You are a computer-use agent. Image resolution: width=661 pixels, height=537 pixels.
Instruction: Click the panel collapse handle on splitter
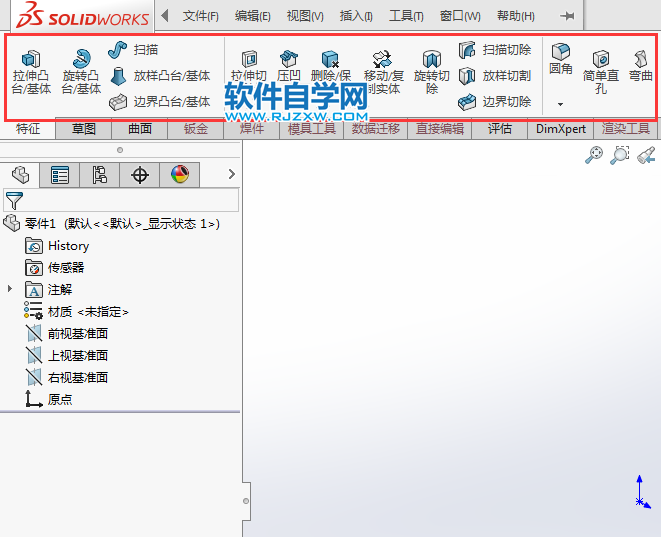point(246,501)
